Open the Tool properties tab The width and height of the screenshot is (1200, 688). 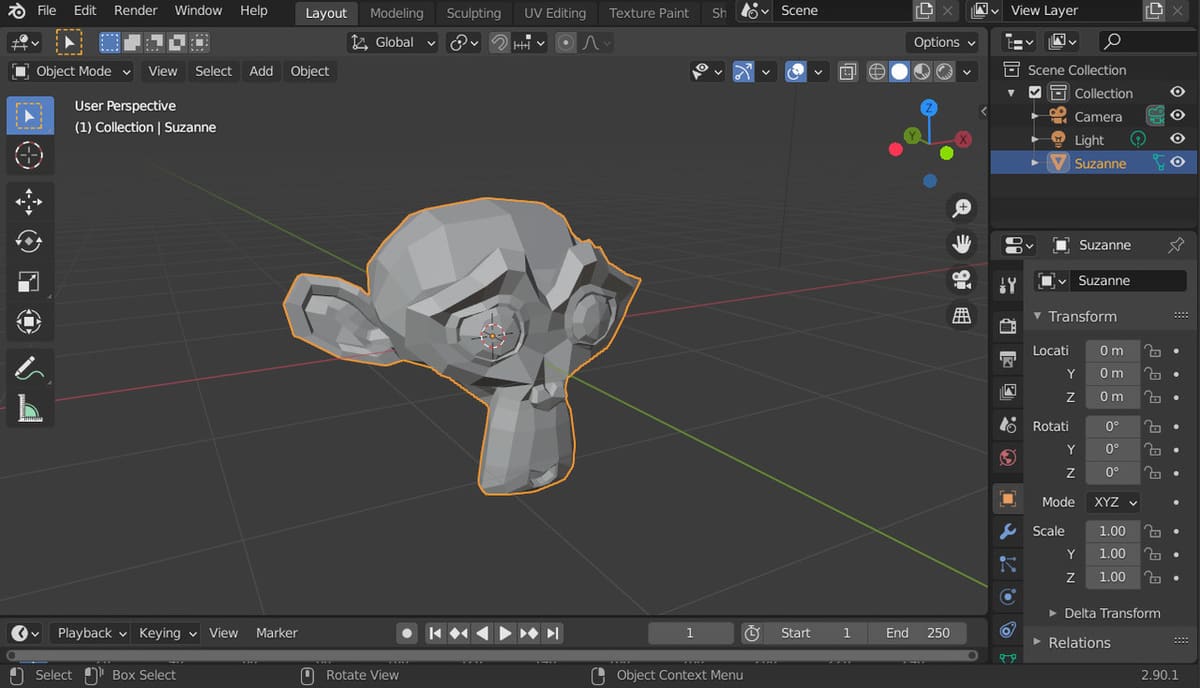1008,286
